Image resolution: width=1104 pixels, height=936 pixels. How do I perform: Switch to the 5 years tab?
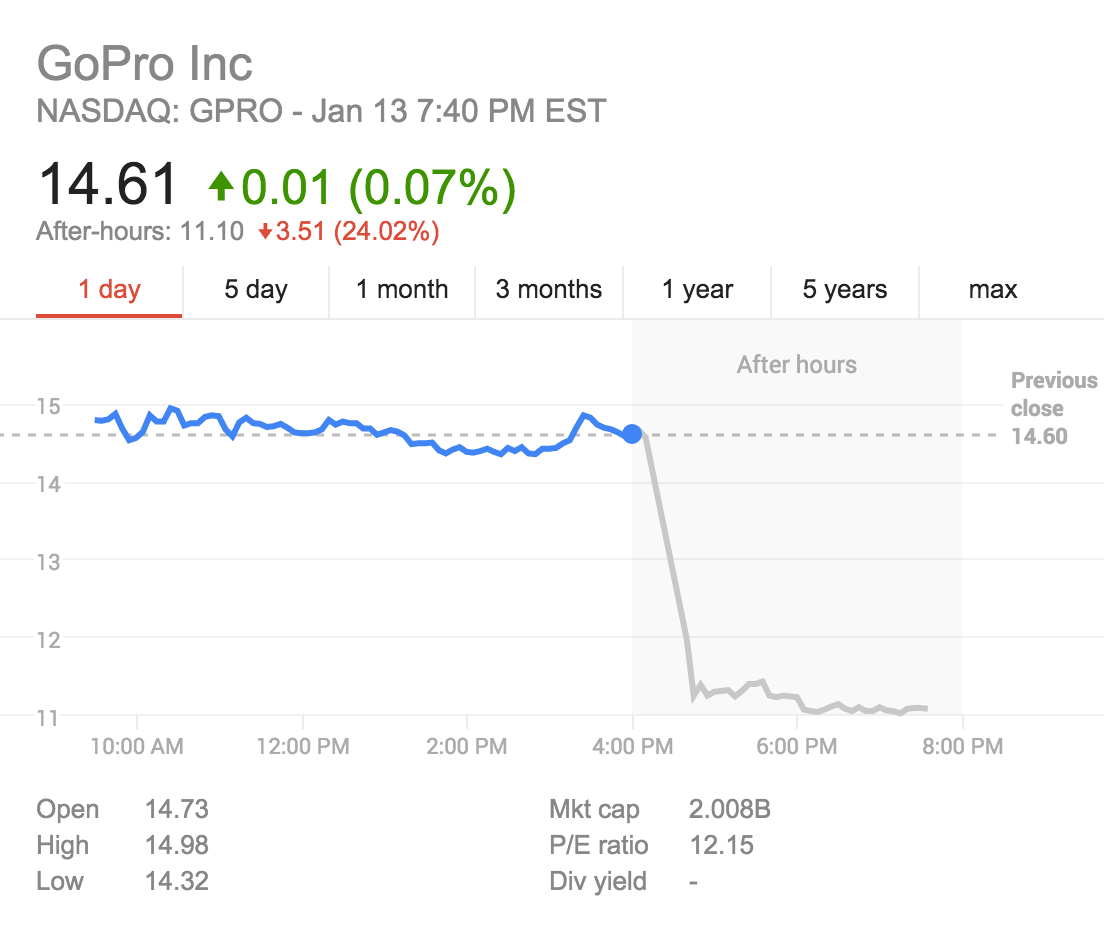click(845, 290)
